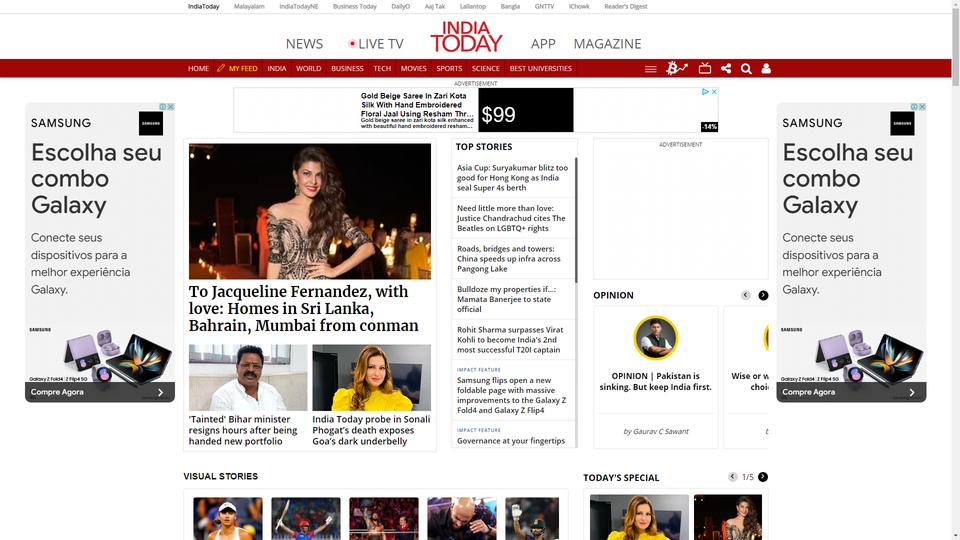The height and width of the screenshot is (540, 960).
Task: Click Compre Agora arrow on right Samsung ad
Action: point(912,392)
